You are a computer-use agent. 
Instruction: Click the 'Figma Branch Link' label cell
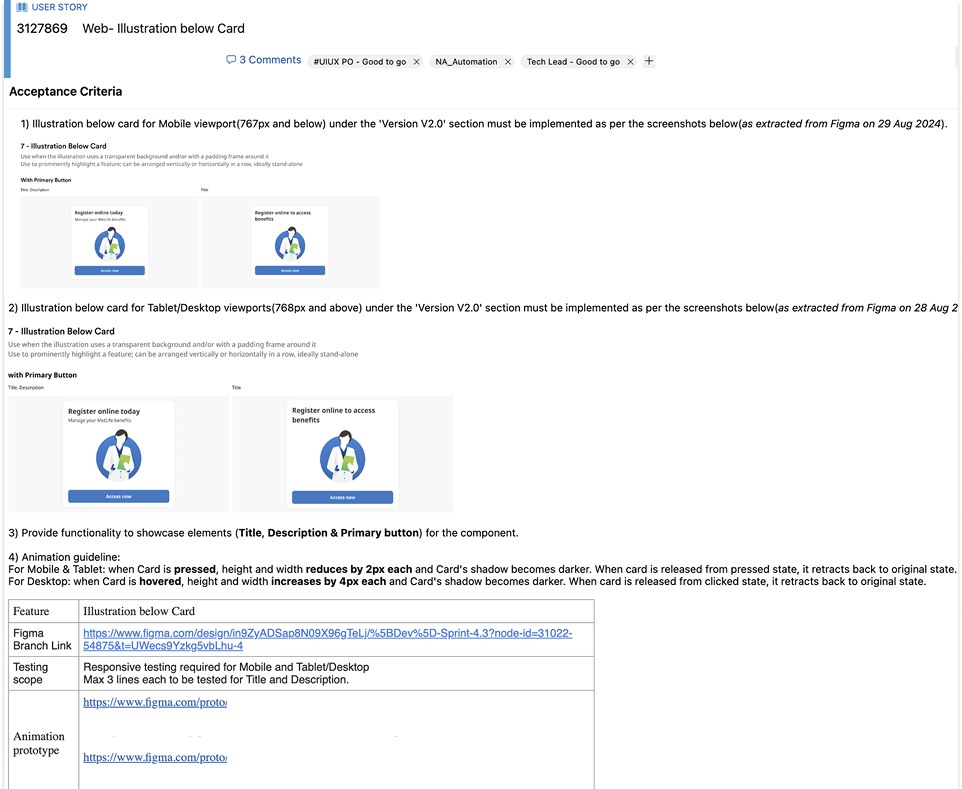click(44, 639)
